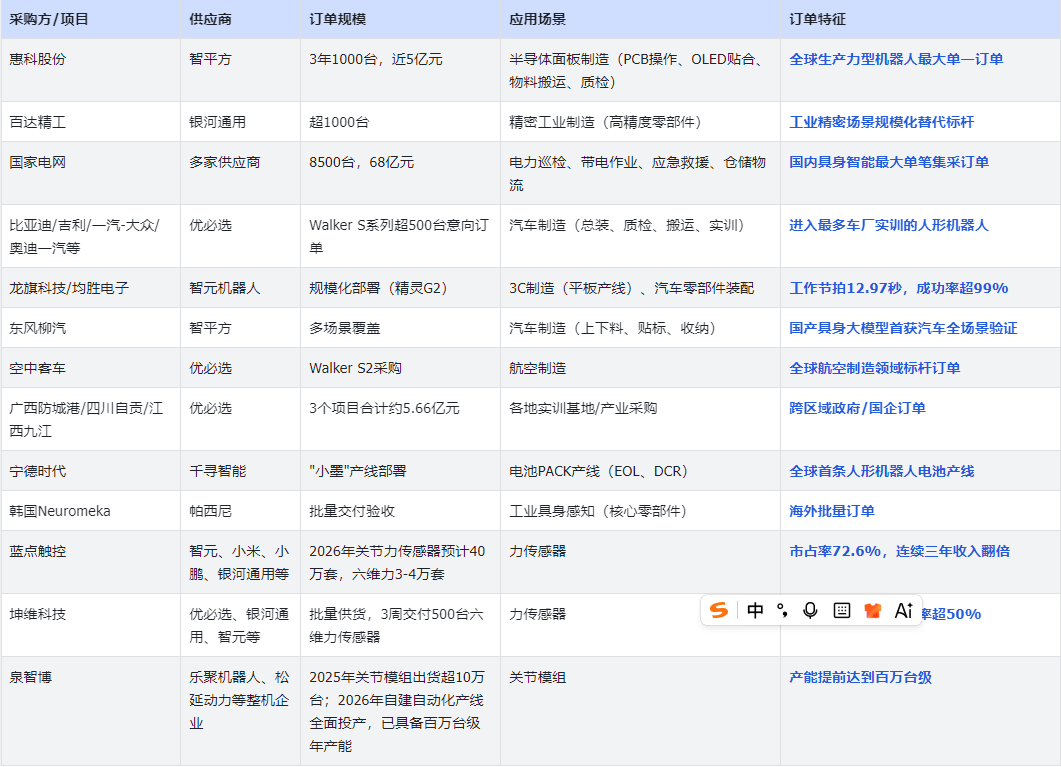Open the skin shirt icon in IME toolbar
The width and height of the screenshot is (1061, 767).
[872, 610]
